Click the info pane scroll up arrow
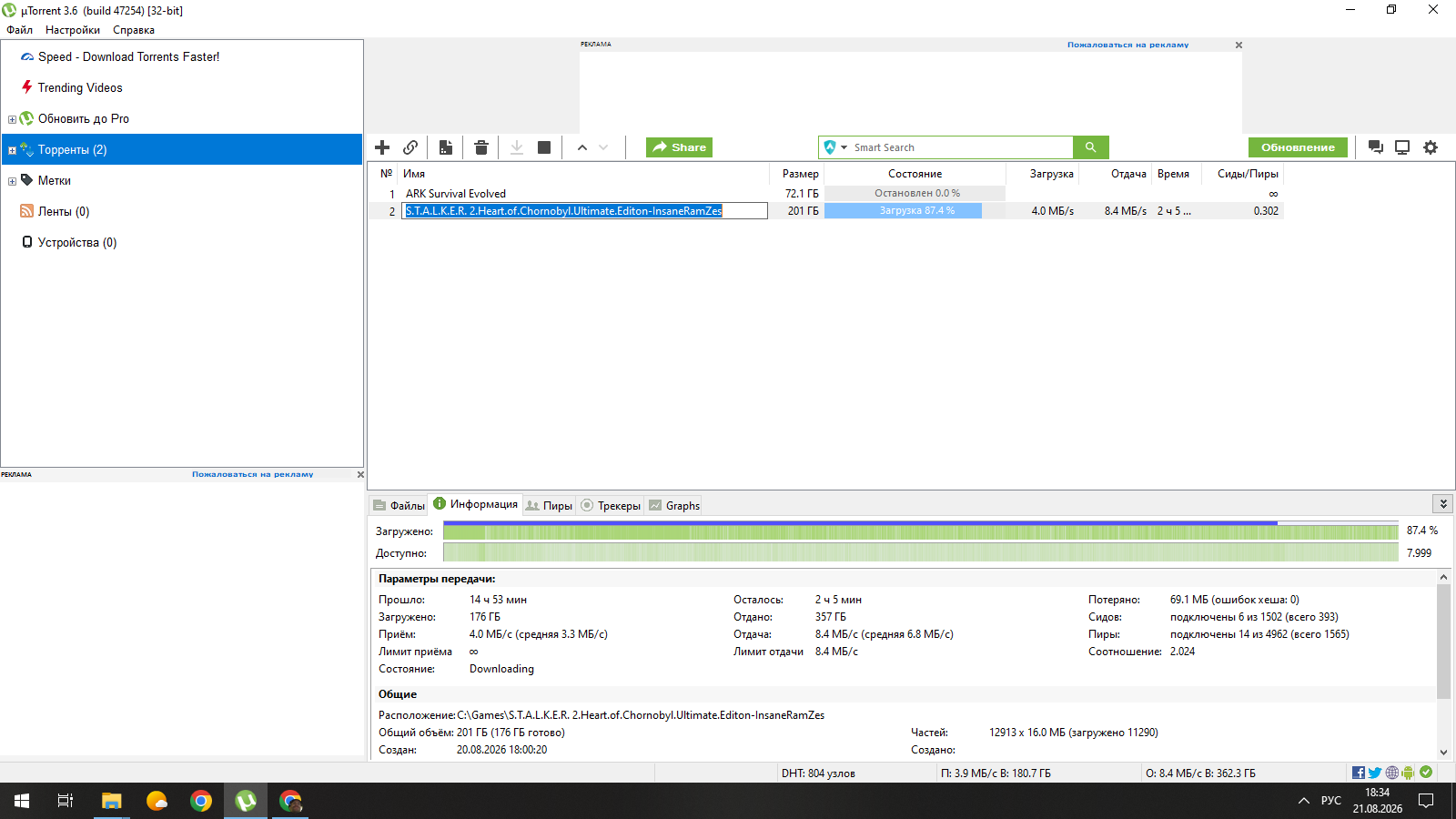The image size is (1456, 819). pyautogui.click(x=1443, y=578)
